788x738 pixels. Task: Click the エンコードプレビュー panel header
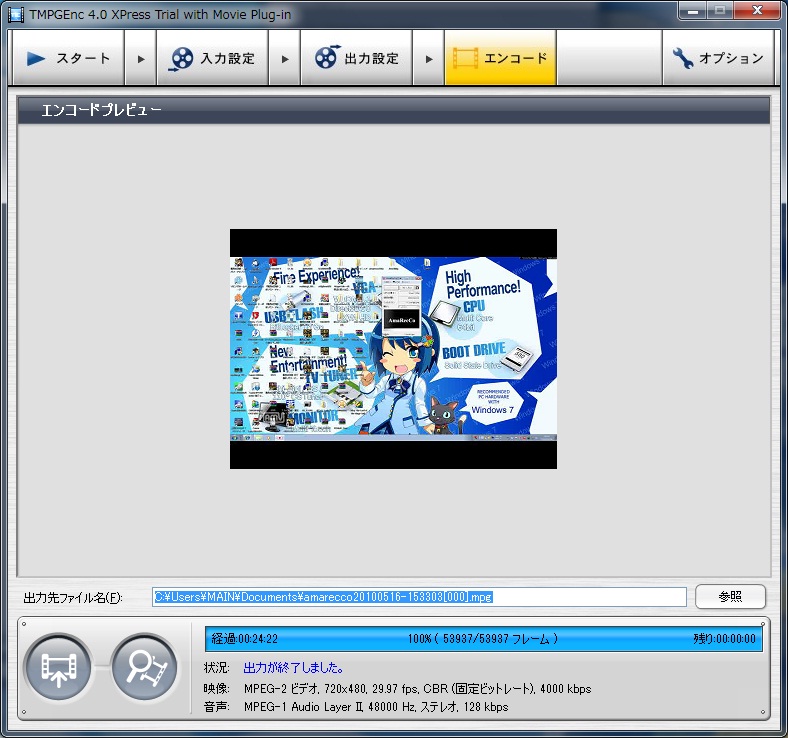coord(393,110)
